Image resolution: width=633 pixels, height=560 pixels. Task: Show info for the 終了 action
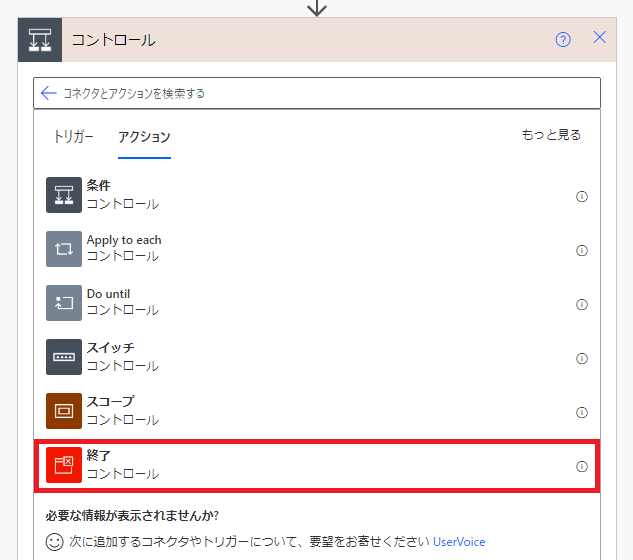[x=582, y=467]
